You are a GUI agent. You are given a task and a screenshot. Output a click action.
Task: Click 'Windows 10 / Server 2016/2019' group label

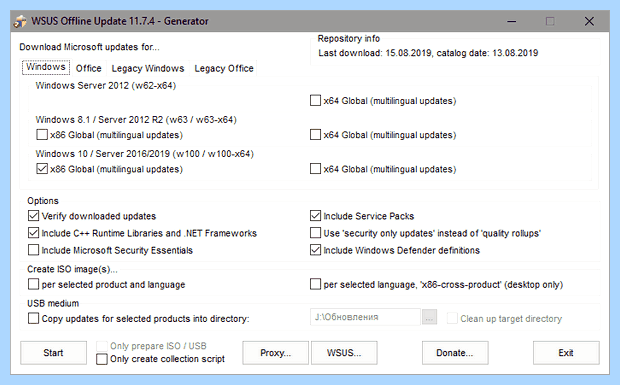145,154
